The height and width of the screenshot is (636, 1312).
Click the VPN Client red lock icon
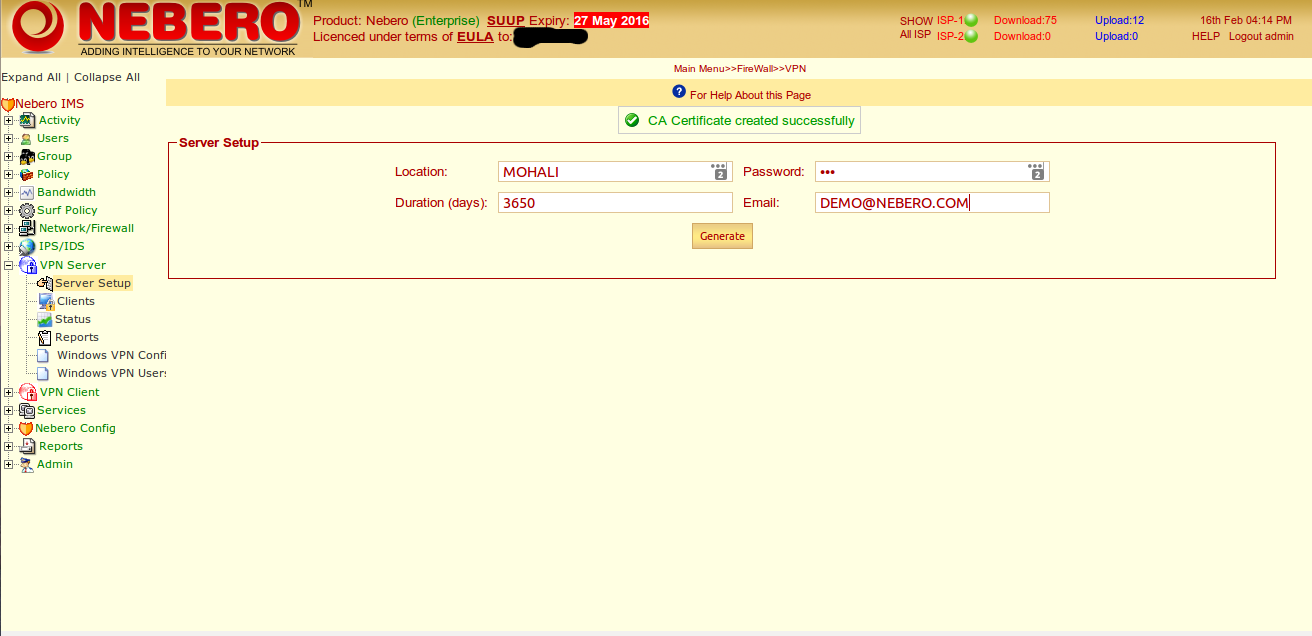[28, 392]
